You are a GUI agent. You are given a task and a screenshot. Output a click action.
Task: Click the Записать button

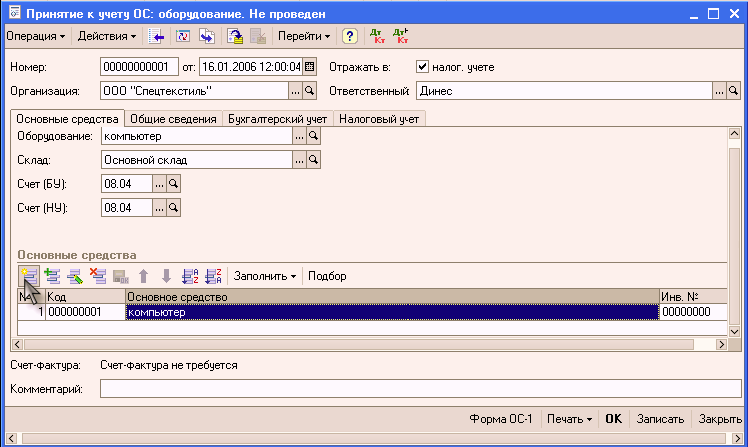click(x=660, y=419)
